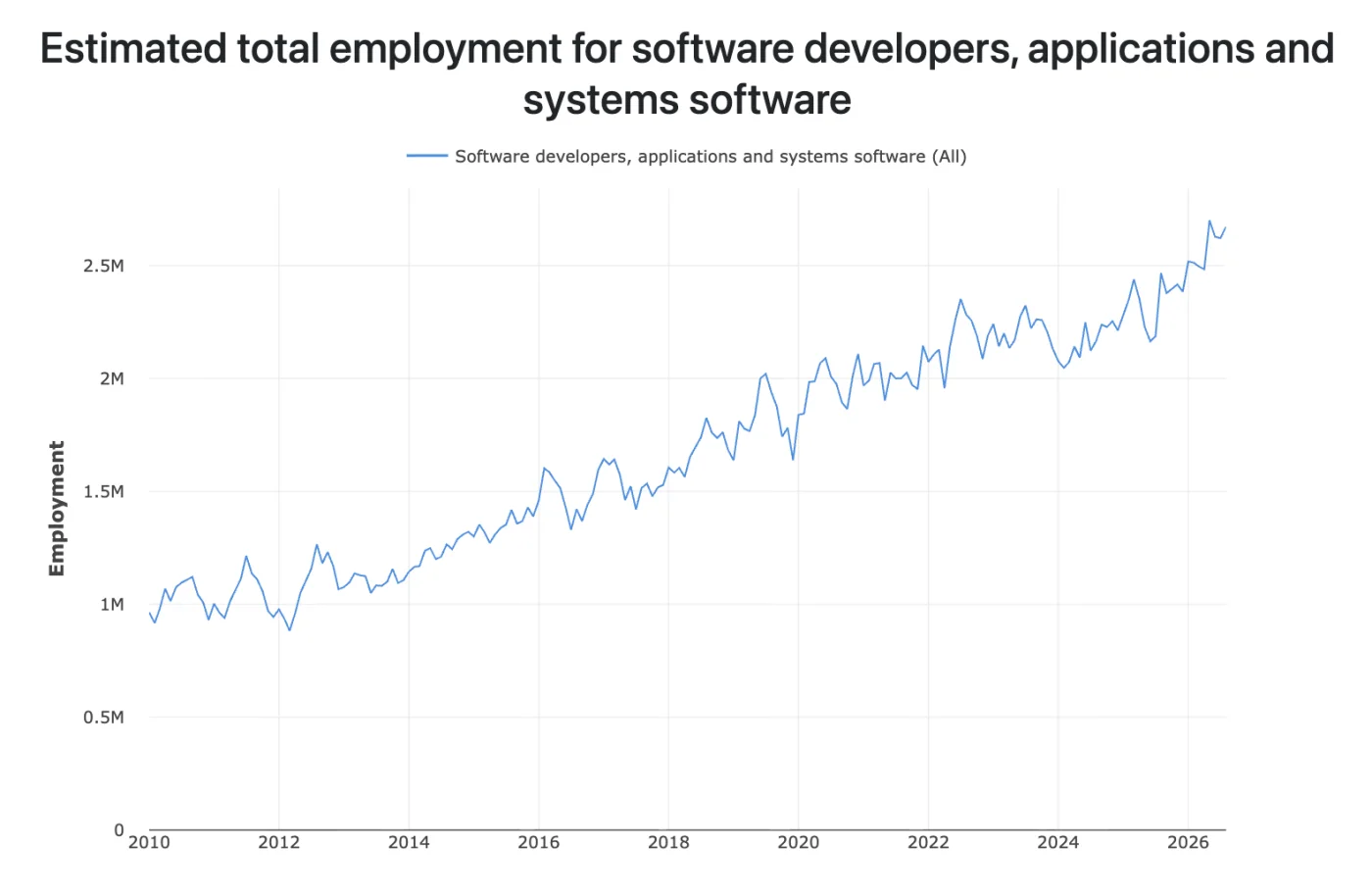The height and width of the screenshot is (896, 1372).
Task: Click the 0 y-axis tick label
Action: pyautogui.click(x=120, y=830)
